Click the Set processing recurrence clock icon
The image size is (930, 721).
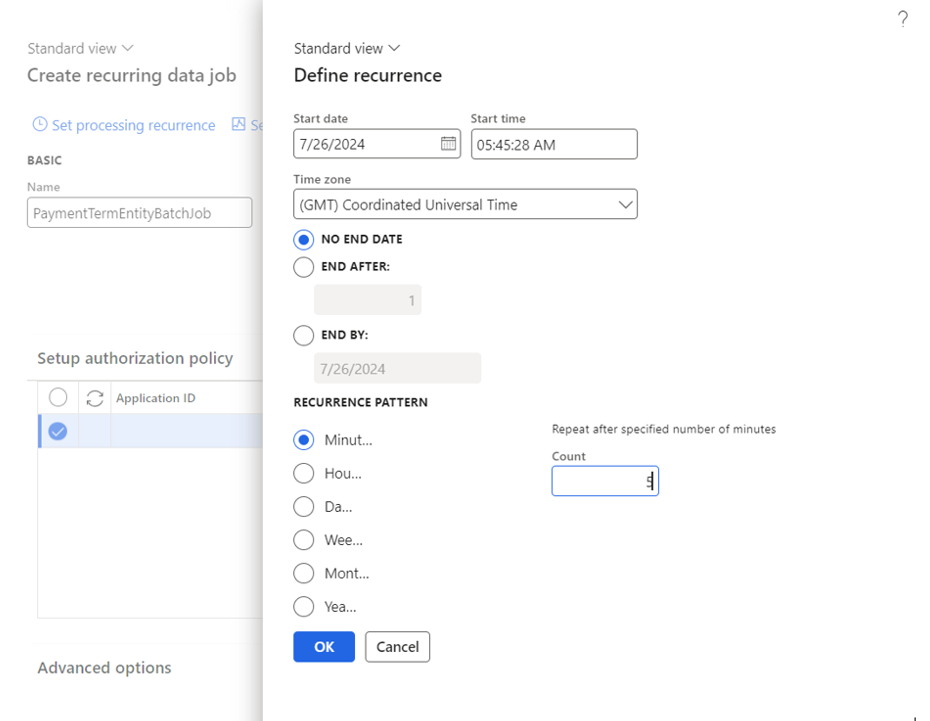tap(40, 125)
